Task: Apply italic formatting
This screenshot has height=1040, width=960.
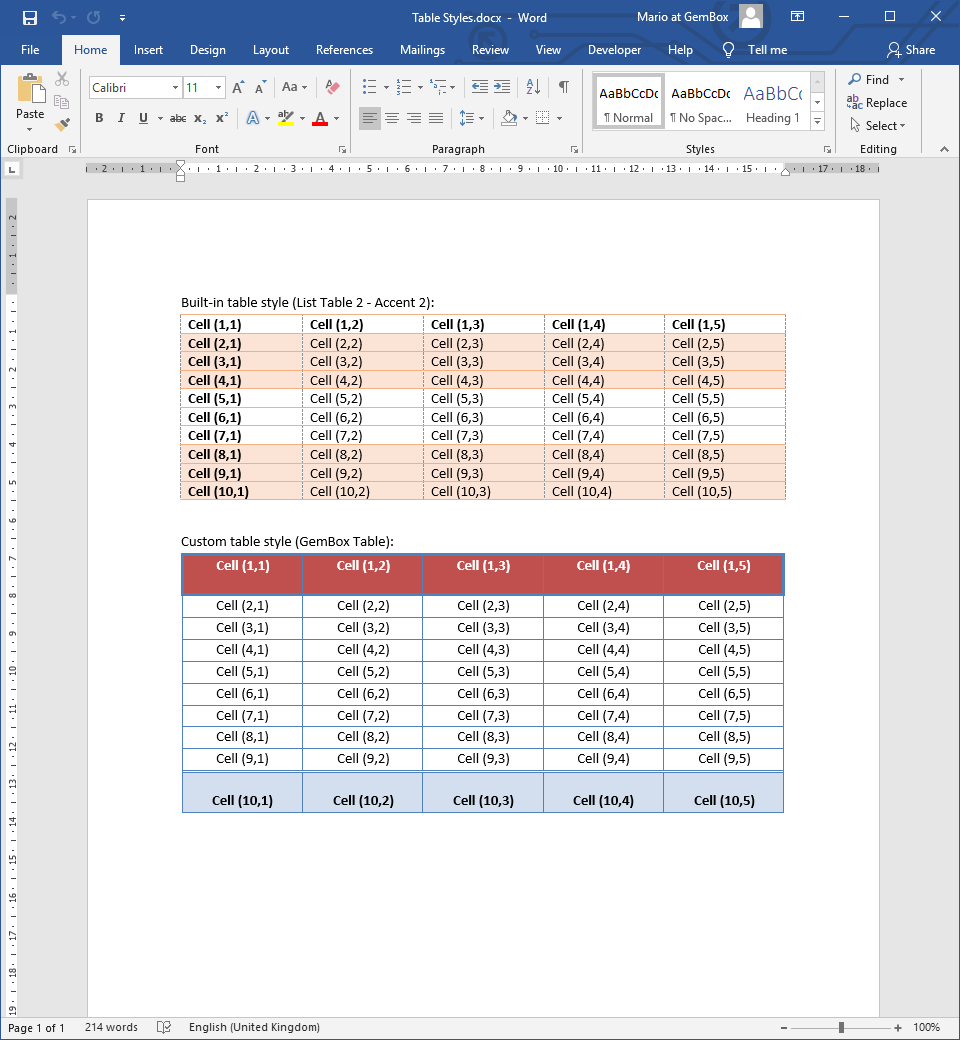Action: click(x=120, y=118)
